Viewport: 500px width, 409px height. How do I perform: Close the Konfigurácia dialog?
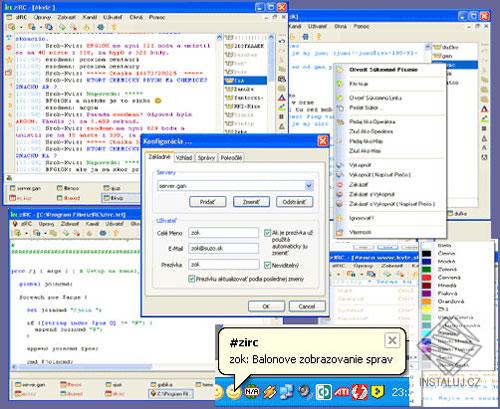pyautogui.click(x=323, y=141)
